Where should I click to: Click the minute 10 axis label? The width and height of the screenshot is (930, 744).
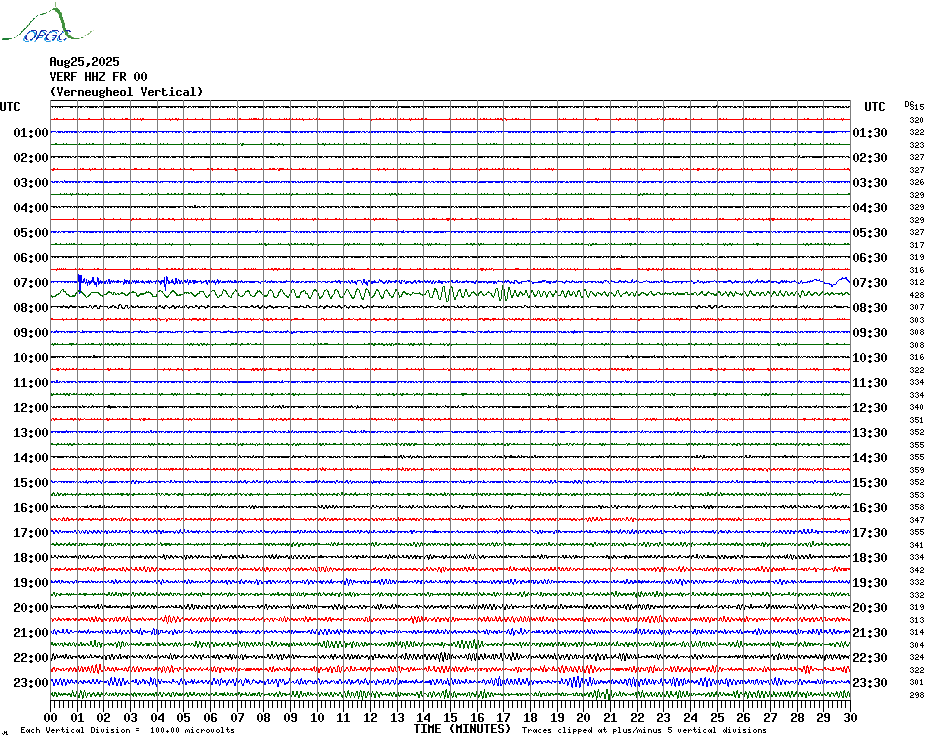[x=317, y=718]
